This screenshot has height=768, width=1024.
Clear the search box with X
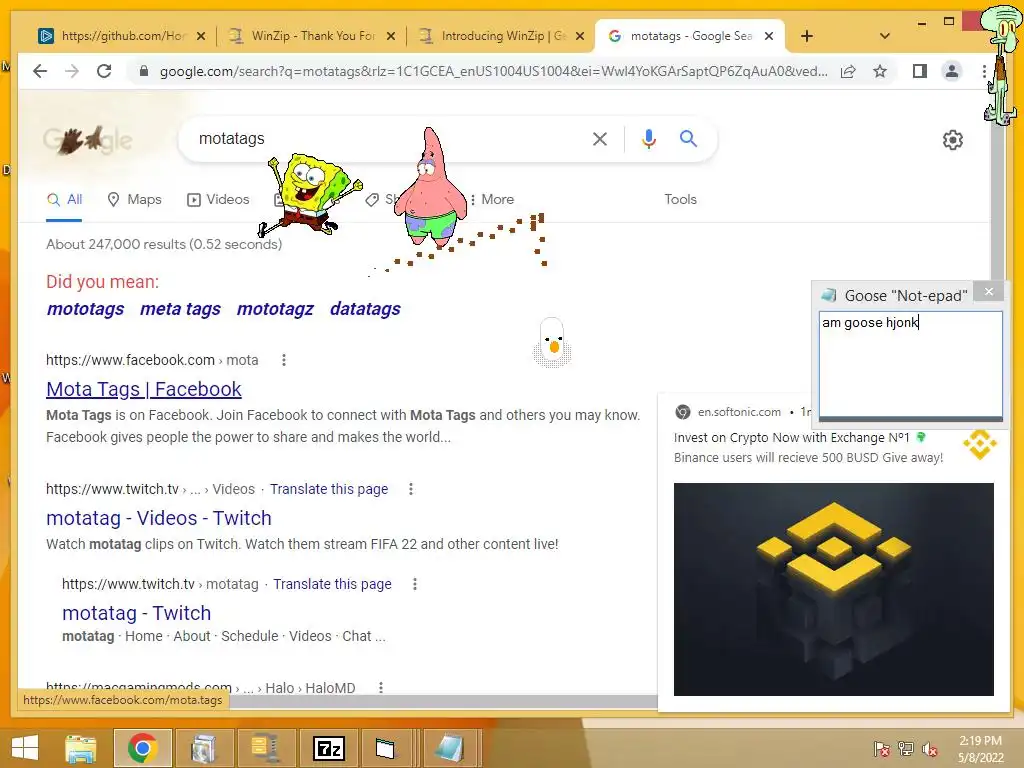[x=600, y=138]
